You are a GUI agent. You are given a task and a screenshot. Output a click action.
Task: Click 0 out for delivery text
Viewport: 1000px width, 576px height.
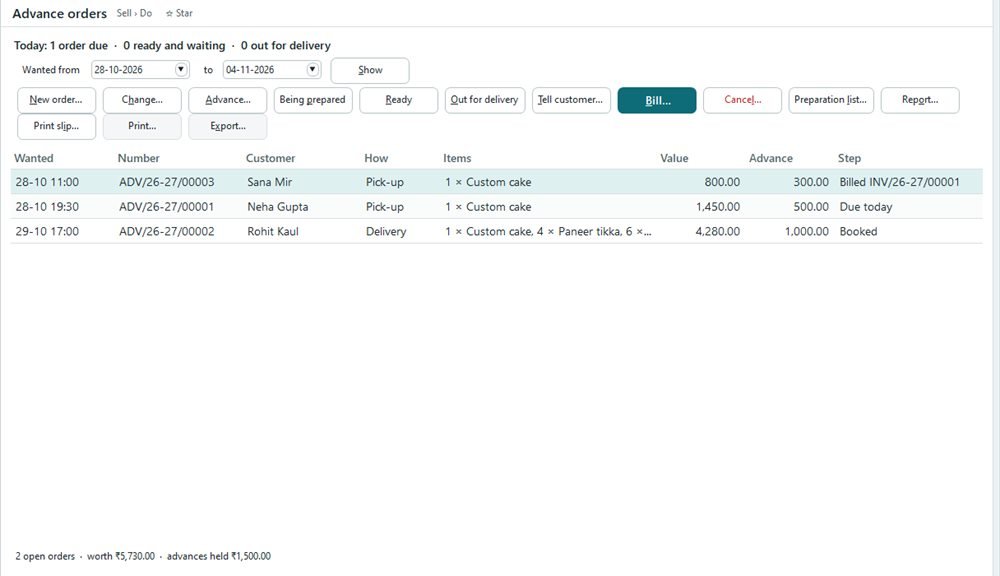click(x=286, y=45)
